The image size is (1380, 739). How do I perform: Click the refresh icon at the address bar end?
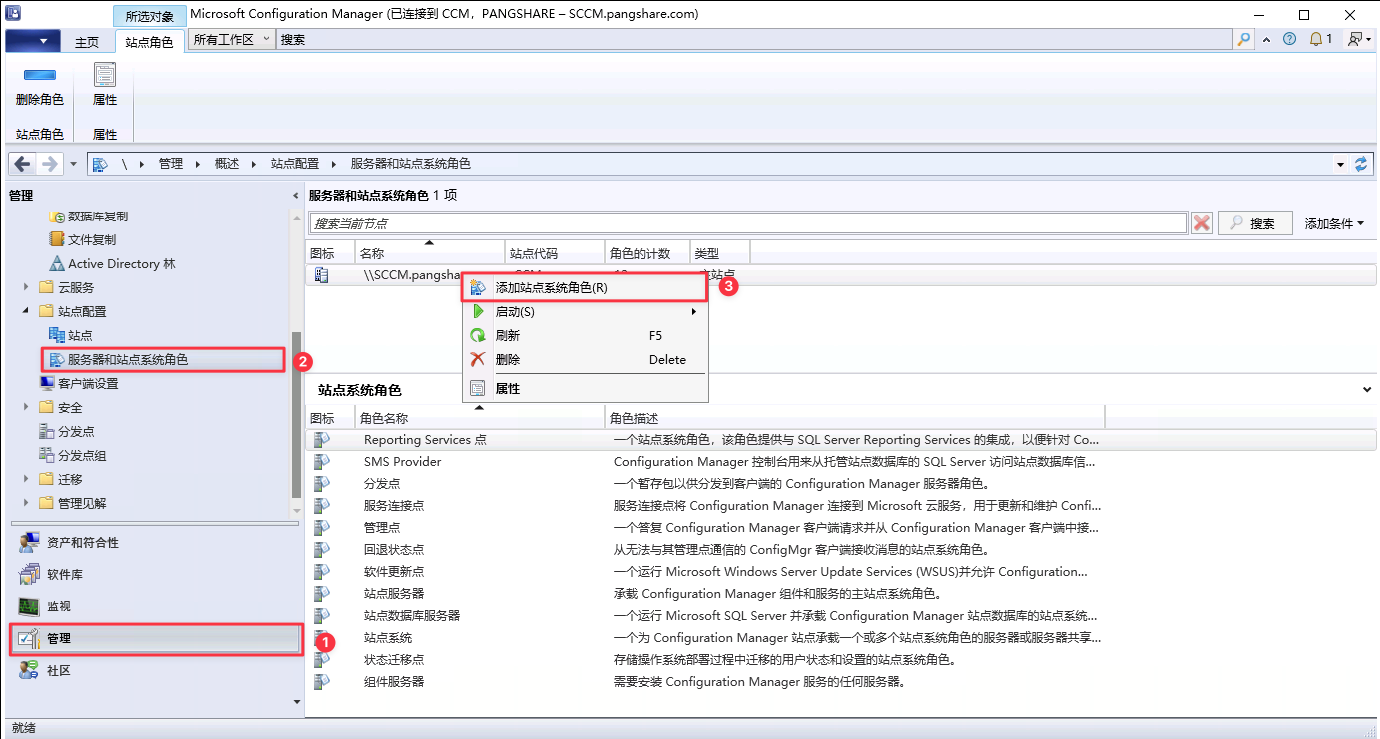point(1361,164)
